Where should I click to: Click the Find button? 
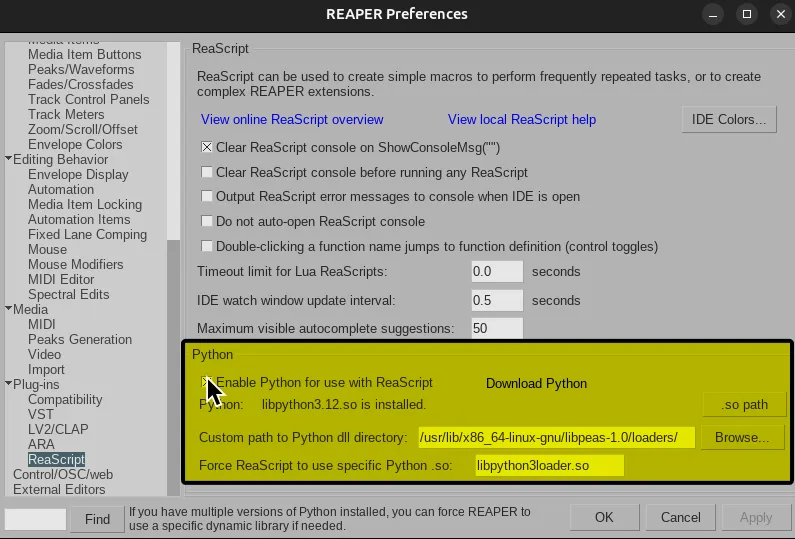[97, 519]
